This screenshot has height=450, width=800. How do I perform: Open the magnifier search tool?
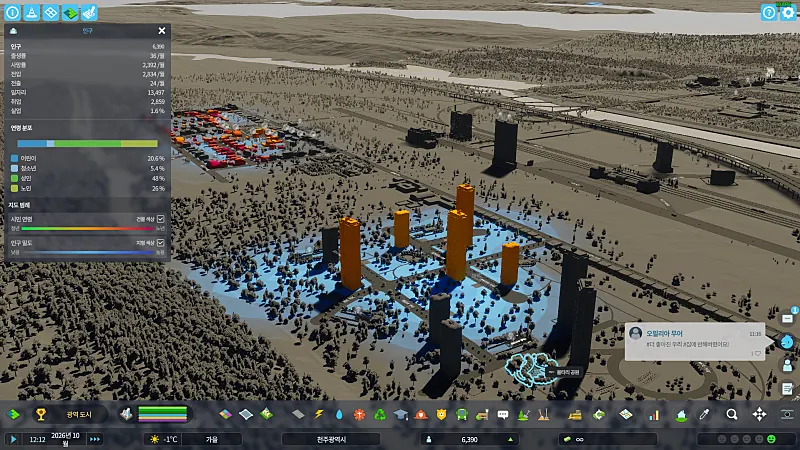pos(732,414)
